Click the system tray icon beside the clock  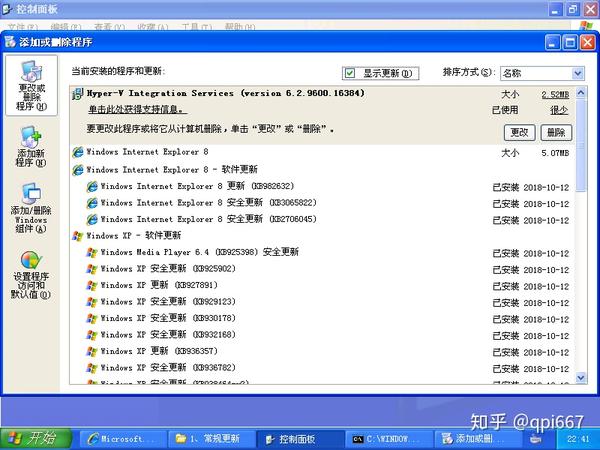(535, 439)
